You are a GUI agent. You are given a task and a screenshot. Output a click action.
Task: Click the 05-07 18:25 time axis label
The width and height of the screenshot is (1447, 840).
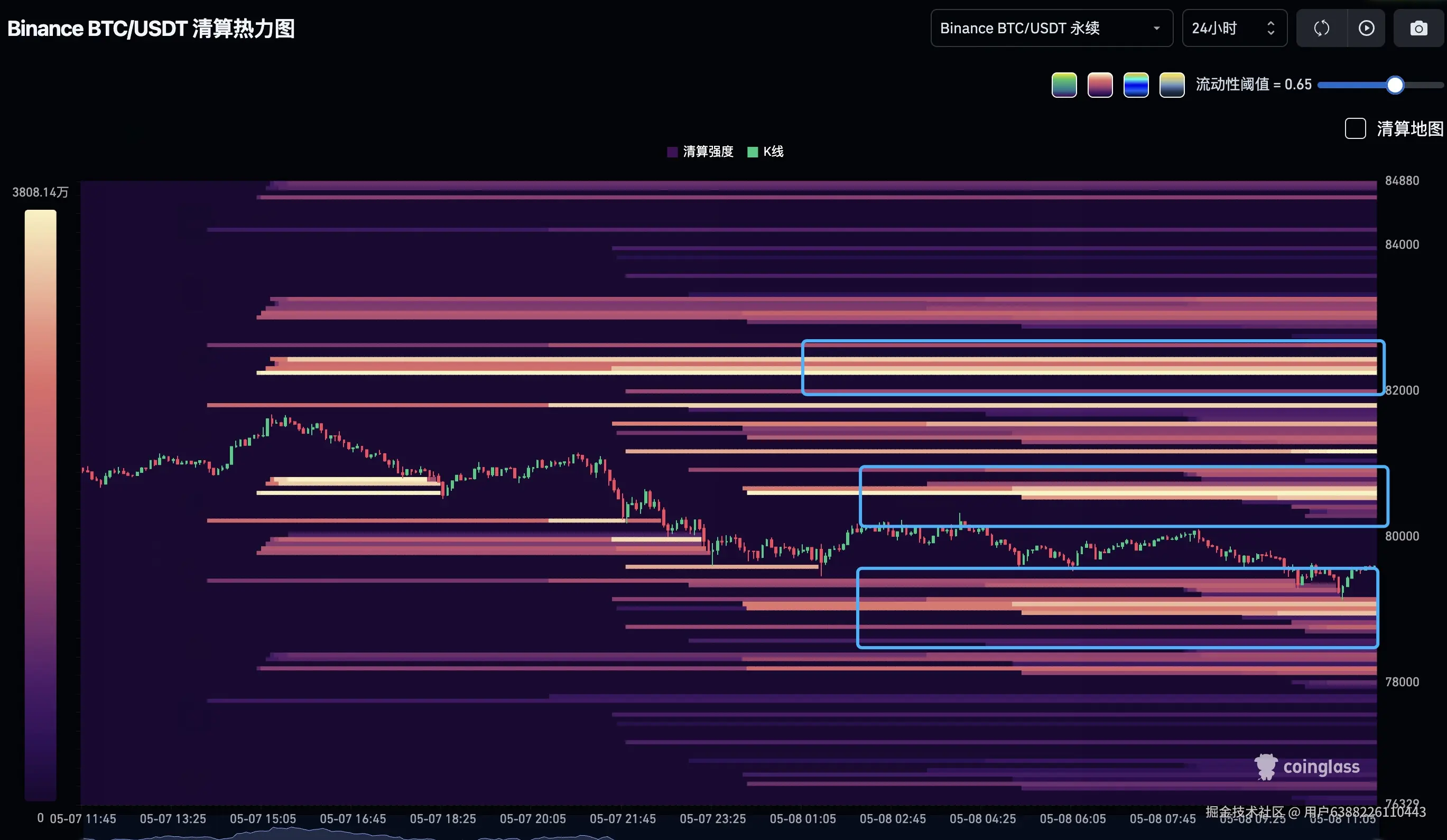443,819
